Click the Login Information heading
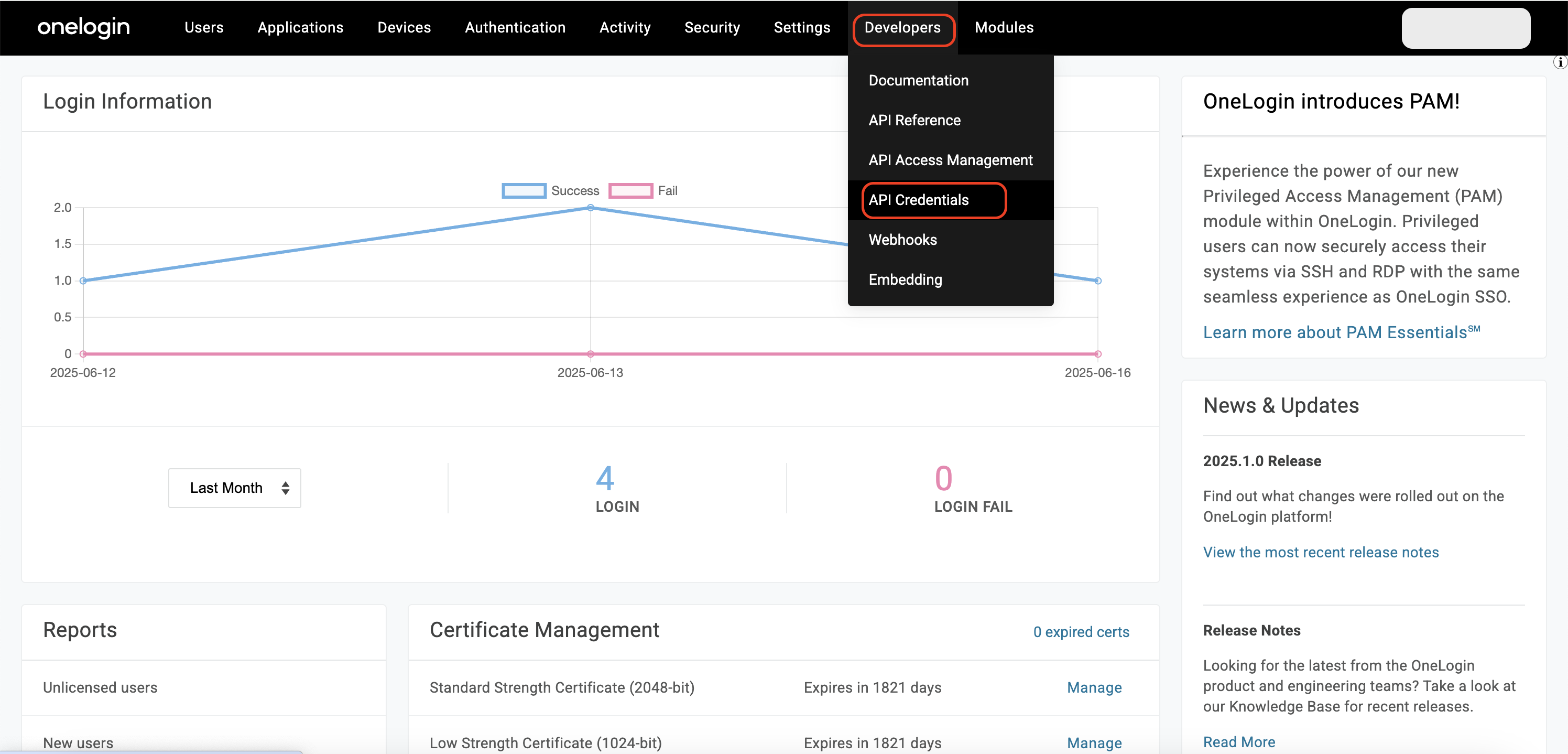Viewport: 1568px width, 754px height. [x=127, y=101]
